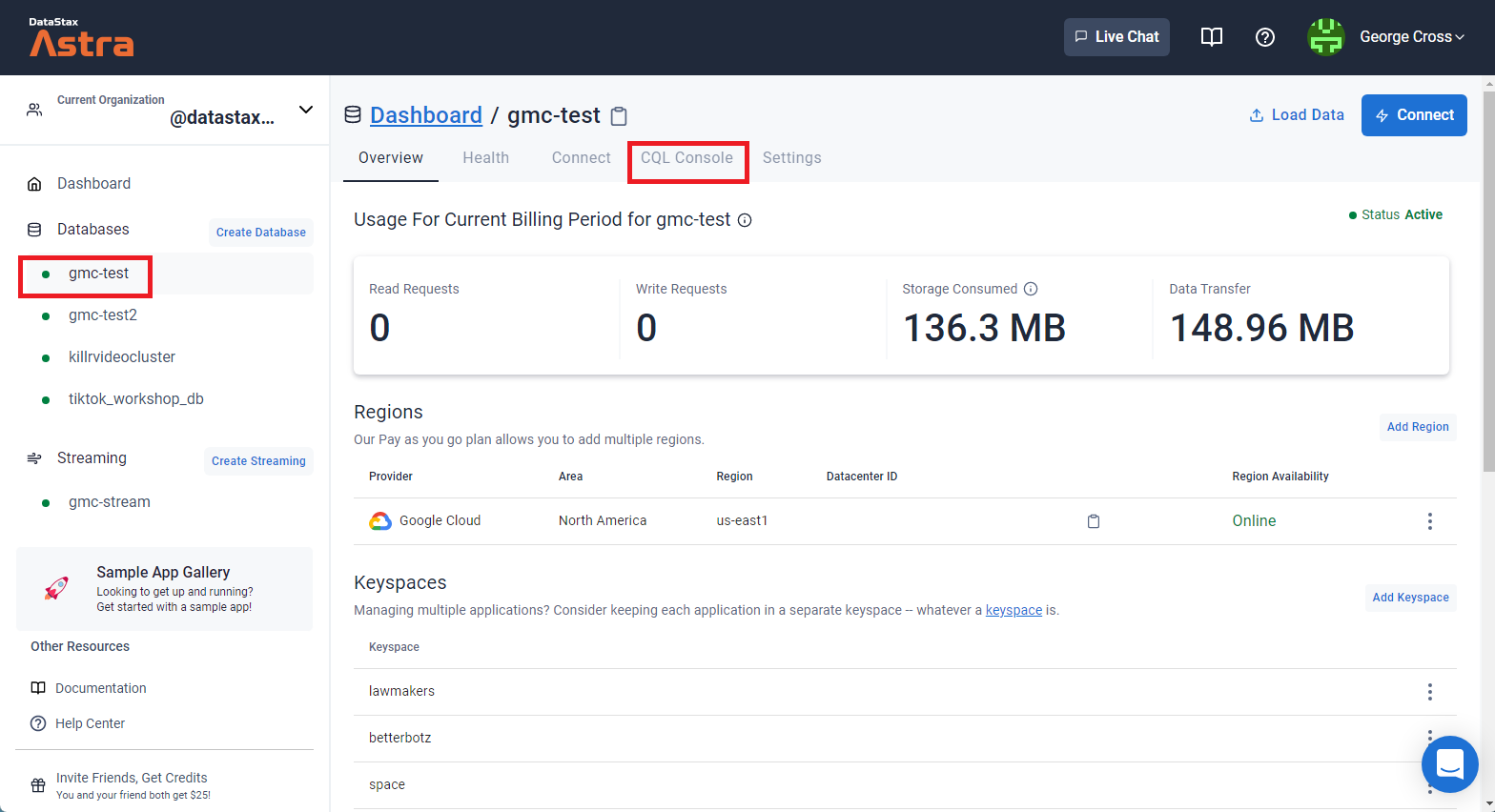Select the tiktok_workshop_db database

[x=136, y=399]
